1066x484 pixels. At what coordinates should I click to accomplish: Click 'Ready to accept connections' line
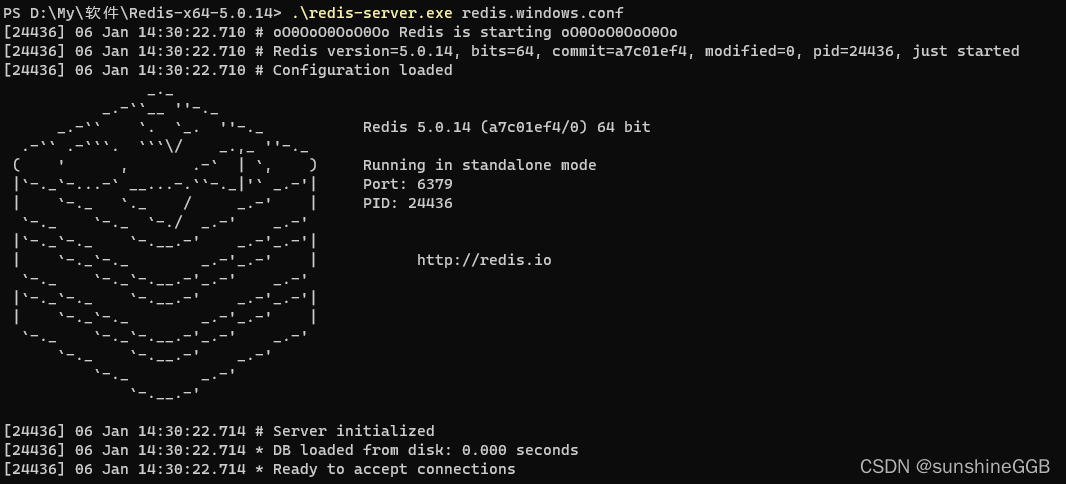point(259,468)
